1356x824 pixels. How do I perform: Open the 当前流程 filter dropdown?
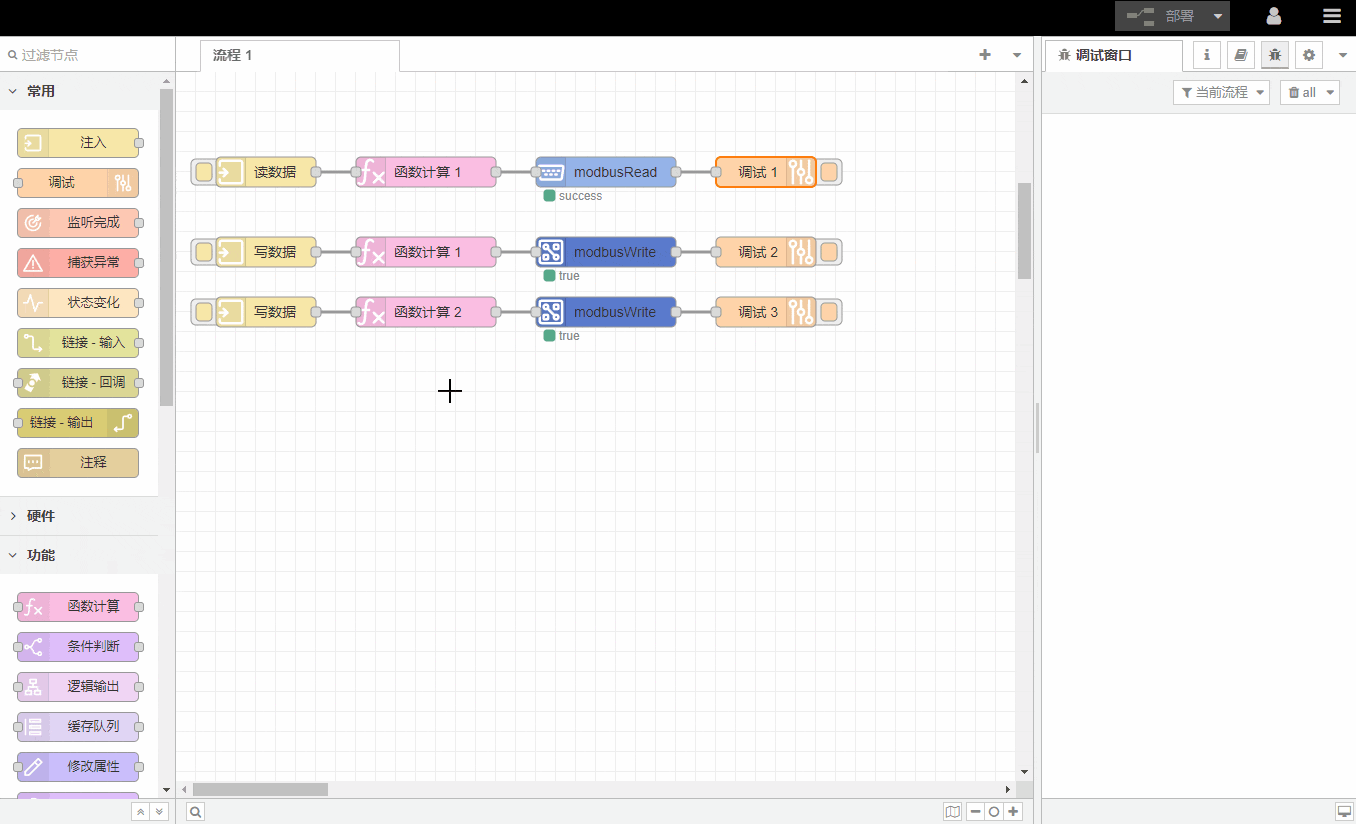[1221, 92]
